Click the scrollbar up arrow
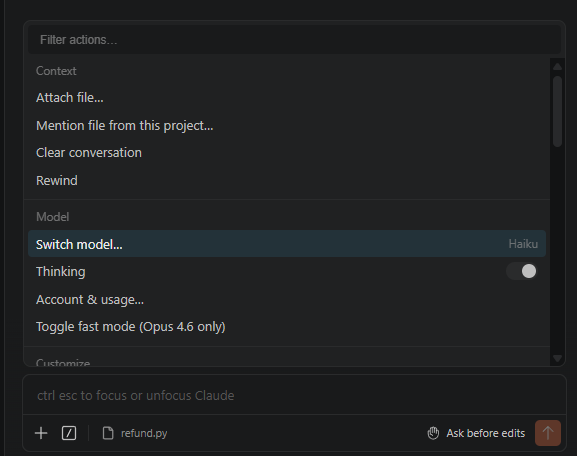The height and width of the screenshot is (456, 577). tap(557, 67)
